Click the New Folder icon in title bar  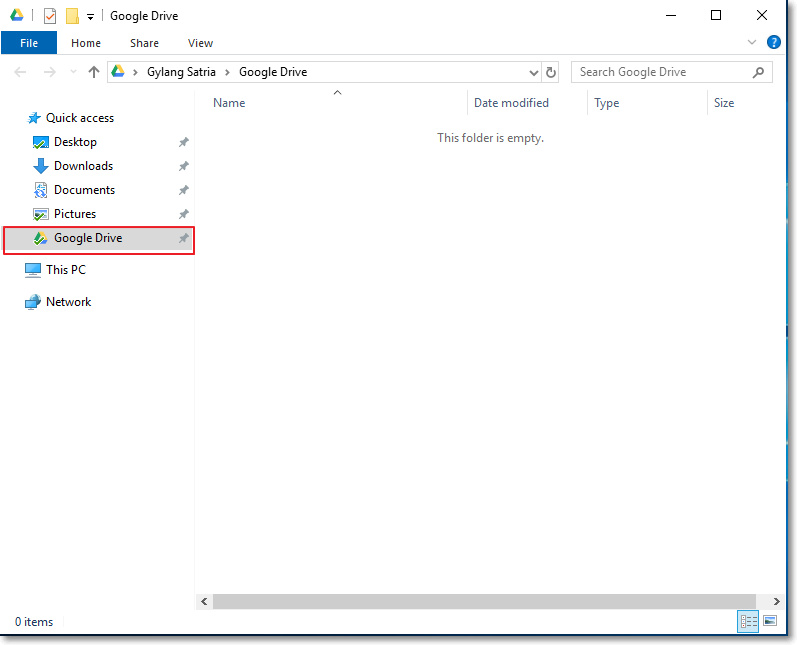coord(72,16)
